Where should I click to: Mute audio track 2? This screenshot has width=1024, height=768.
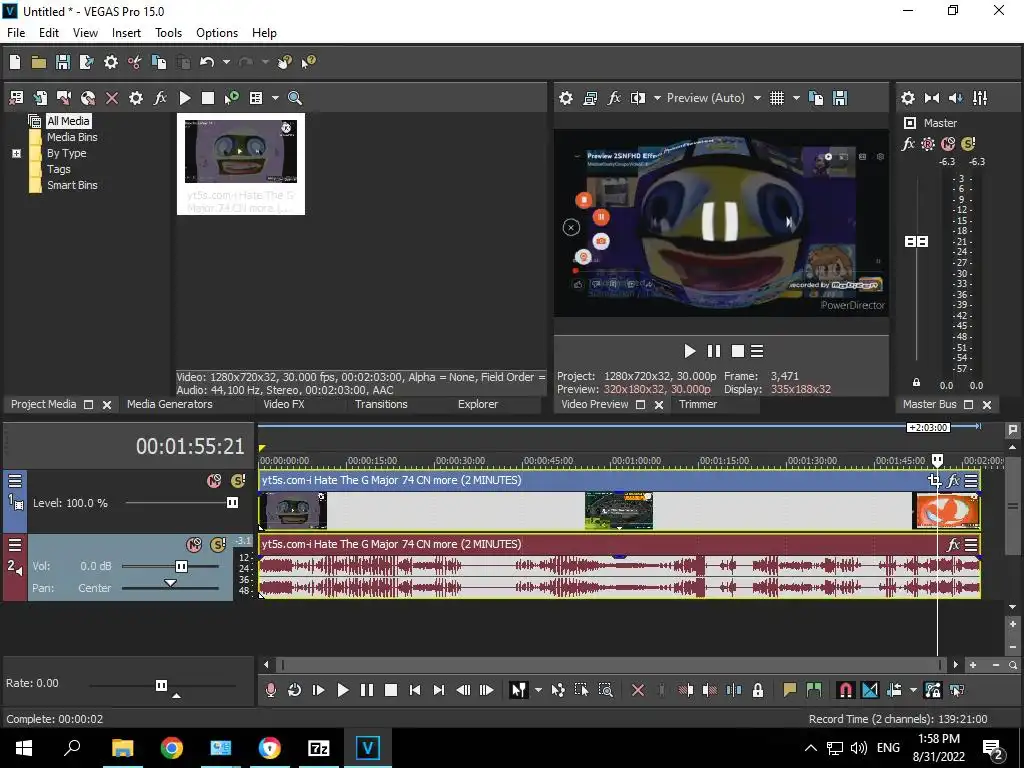[194, 544]
